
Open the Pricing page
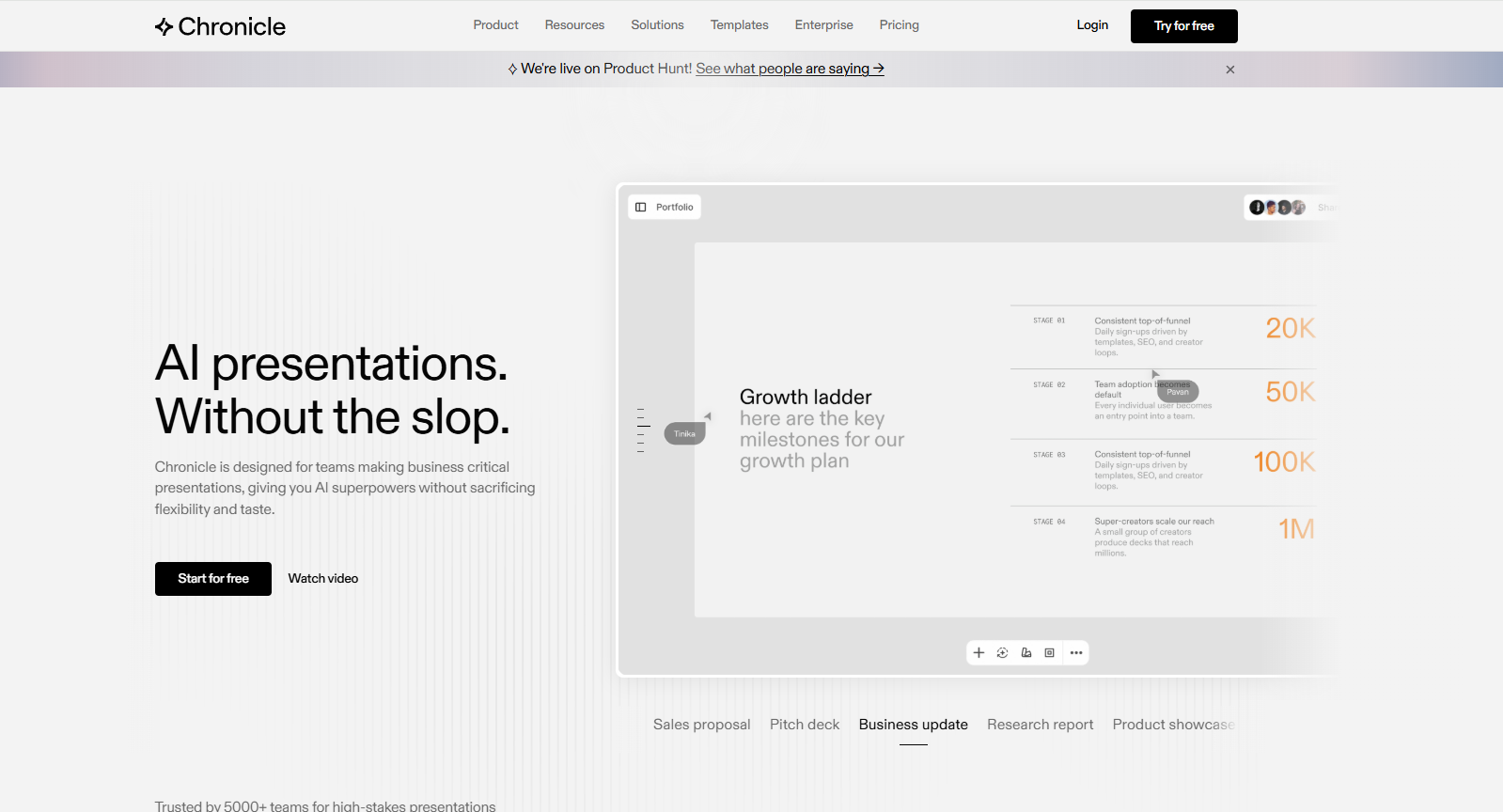click(x=899, y=25)
